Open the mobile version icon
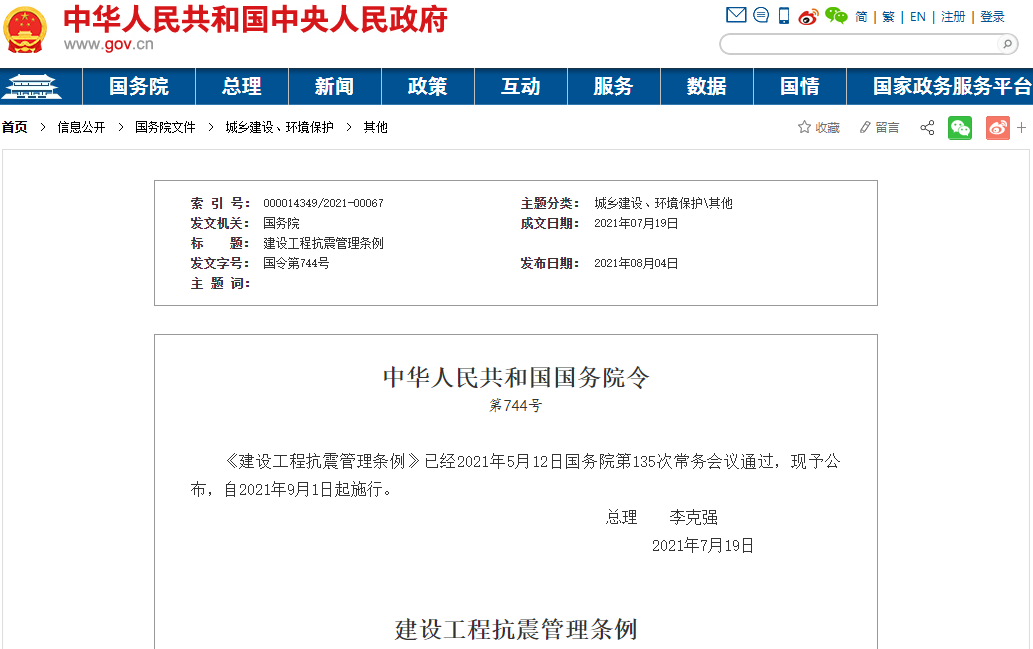The width and height of the screenshot is (1033, 649). [783, 15]
